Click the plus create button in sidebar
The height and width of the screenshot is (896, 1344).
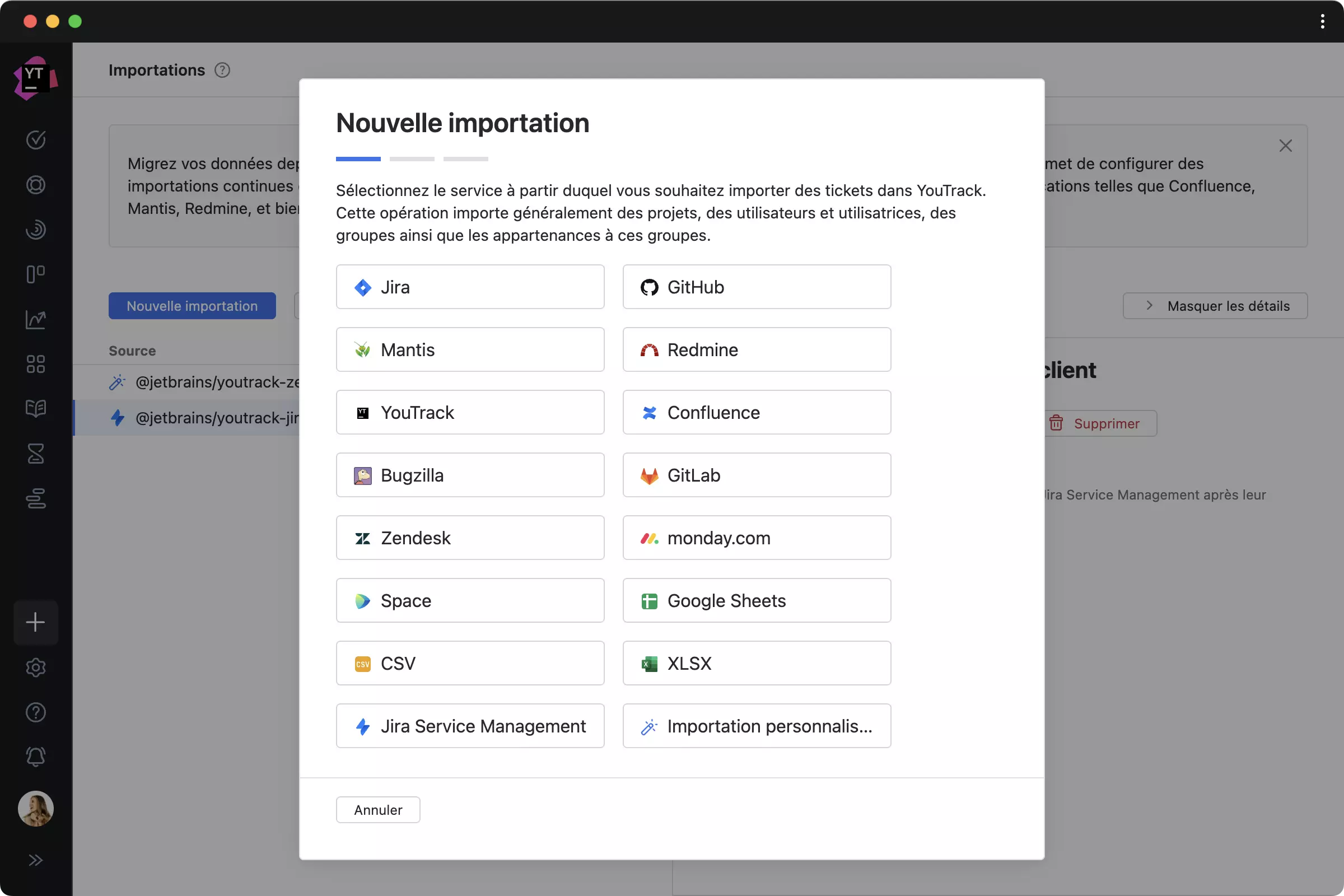[35, 622]
